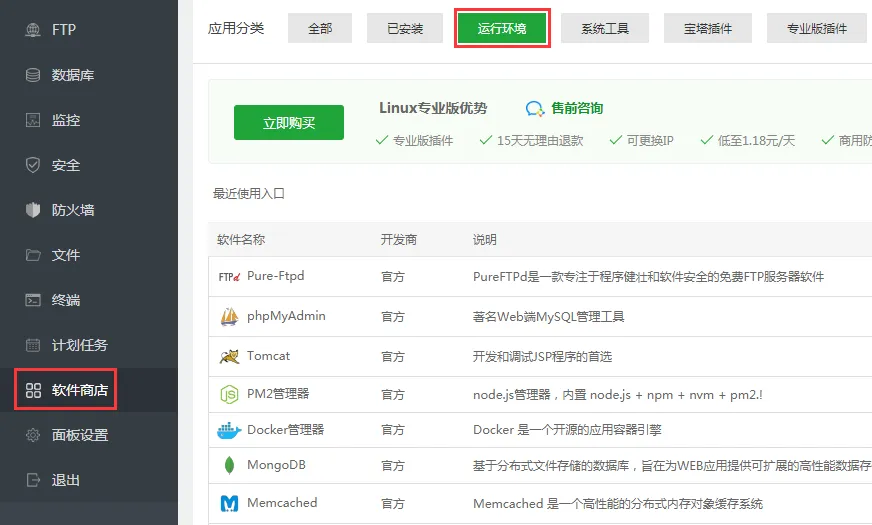Select the 运行环境 category tab
The width and height of the screenshot is (872, 525).
(x=502, y=29)
